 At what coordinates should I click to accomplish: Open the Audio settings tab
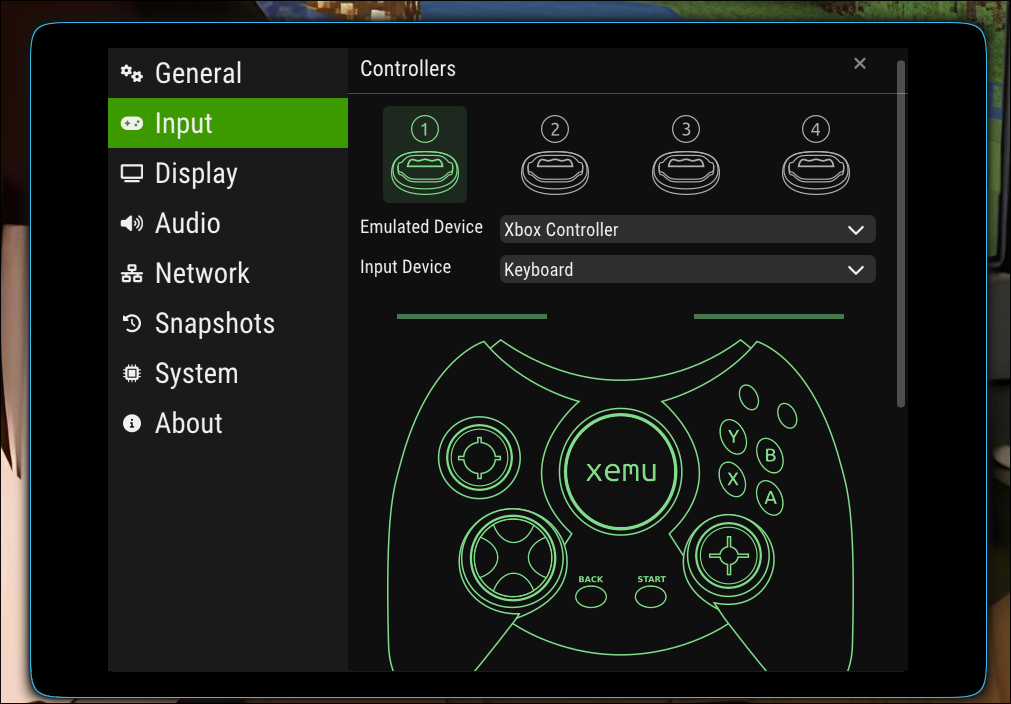pos(228,223)
